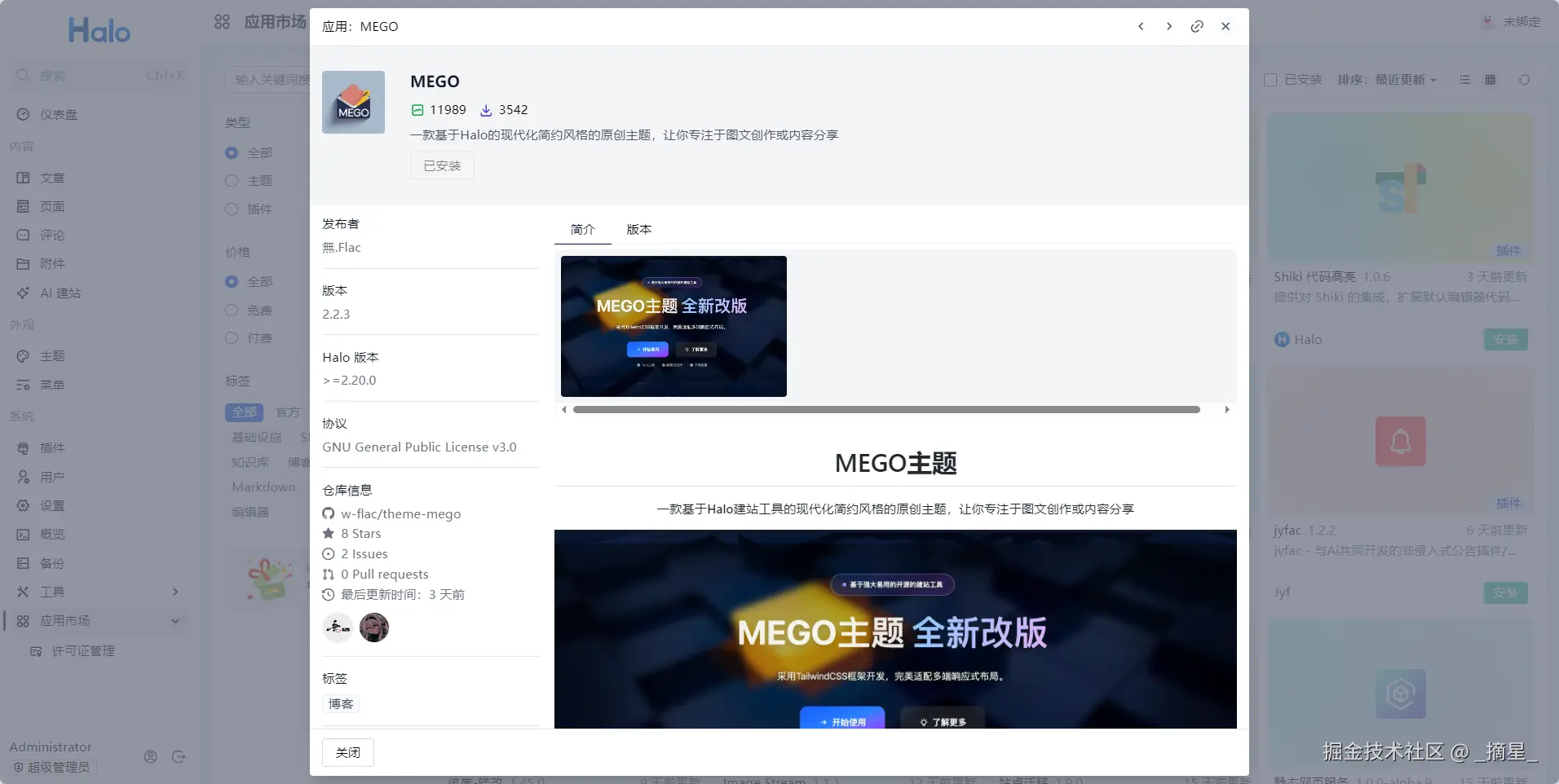Screen dimensions: 1559x784
Task: Click the star icon next to 8 Stars
Action: pyautogui.click(x=329, y=533)
